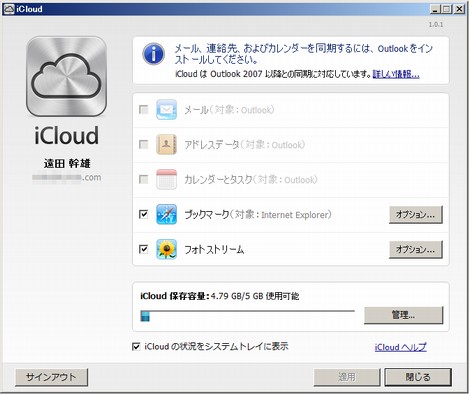Click the iCloud title bar icon
This screenshot has height=395, width=470.
click(9, 9)
